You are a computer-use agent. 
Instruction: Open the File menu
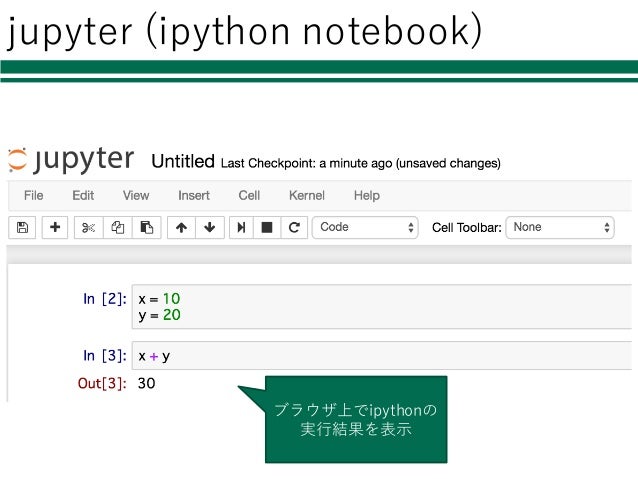click(x=33, y=195)
